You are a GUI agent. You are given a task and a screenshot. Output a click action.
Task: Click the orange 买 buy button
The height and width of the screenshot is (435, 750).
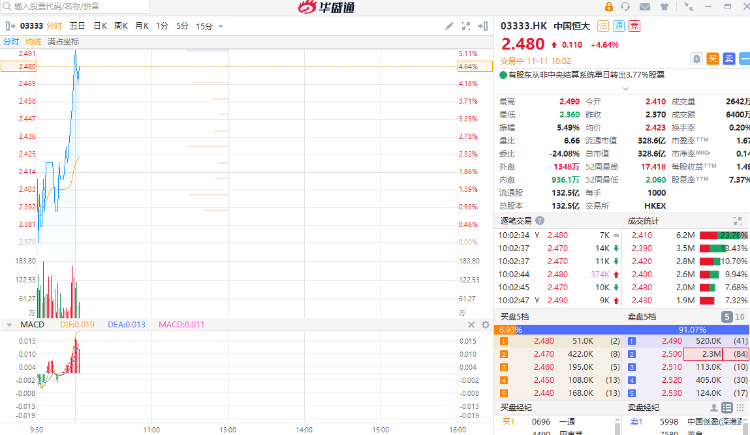(713, 59)
